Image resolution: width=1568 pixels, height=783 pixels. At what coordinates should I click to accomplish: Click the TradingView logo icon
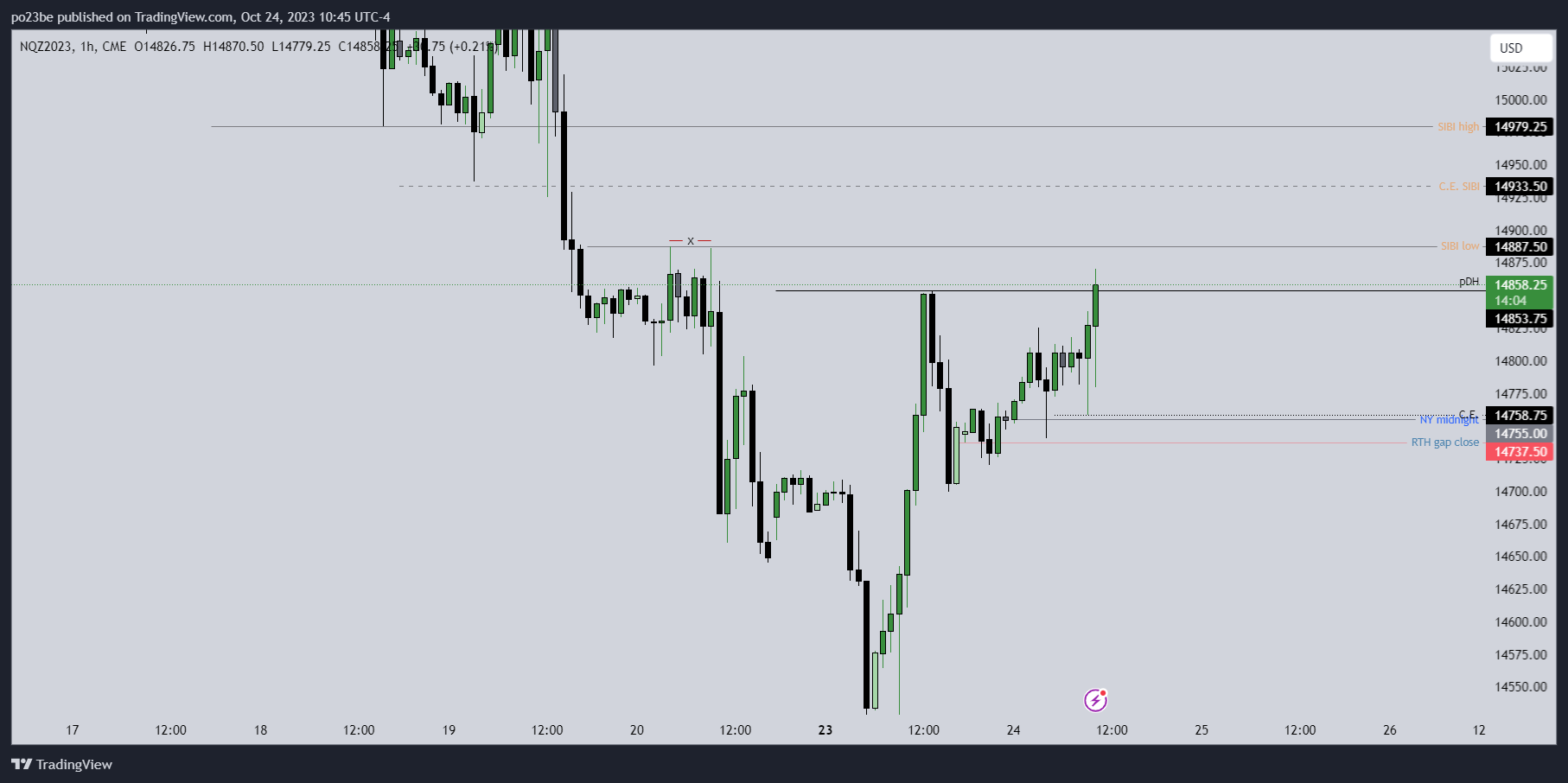coord(22,764)
